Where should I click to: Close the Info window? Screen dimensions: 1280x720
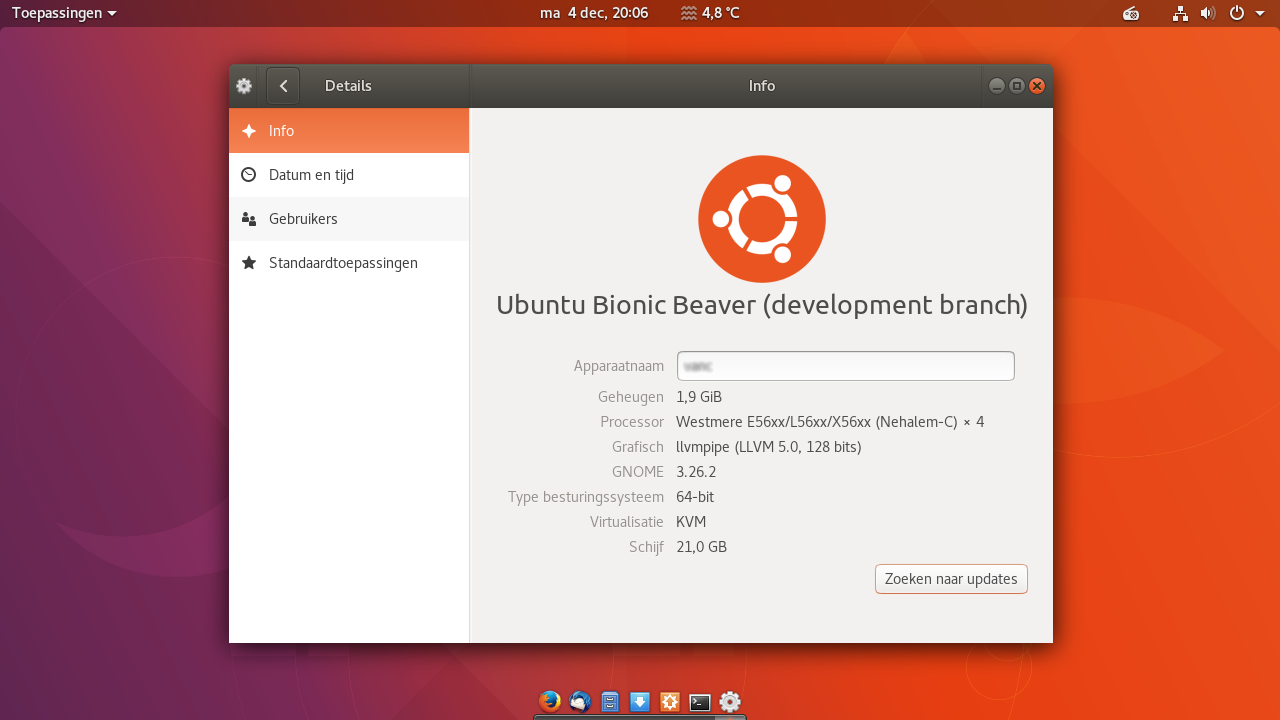(x=1037, y=86)
